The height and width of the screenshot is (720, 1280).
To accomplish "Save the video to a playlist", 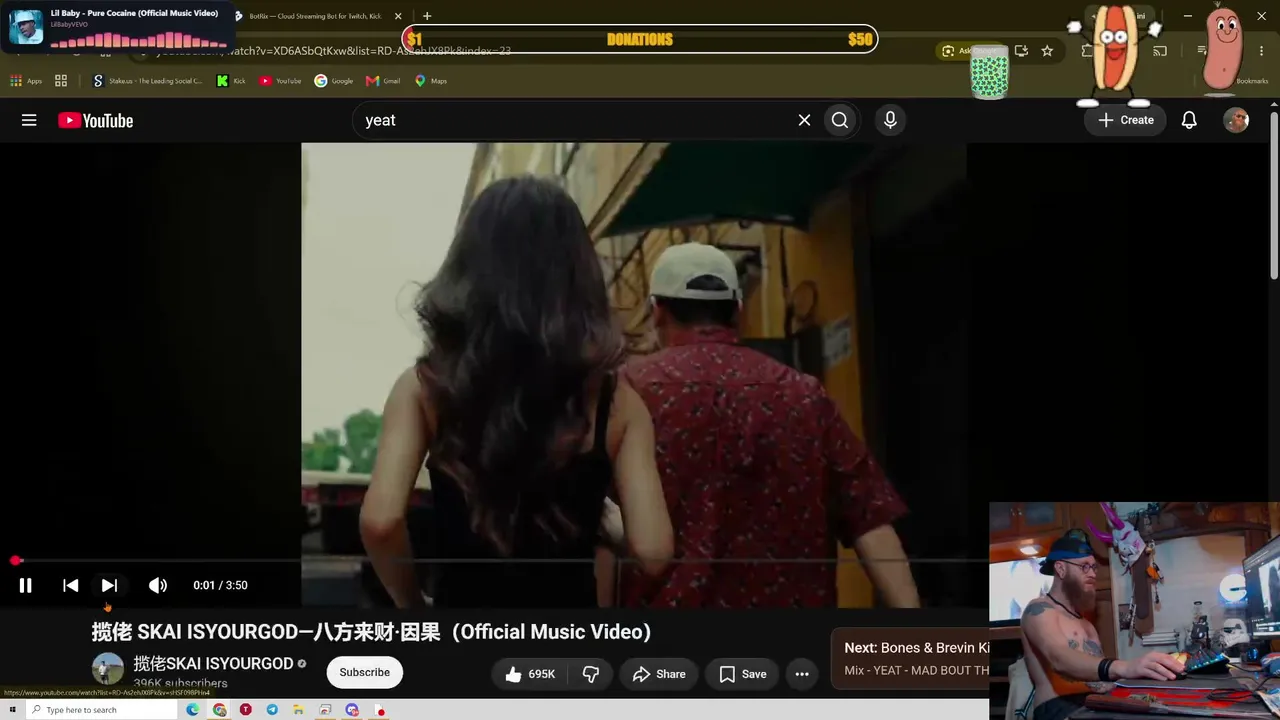I will [x=742, y=674].
